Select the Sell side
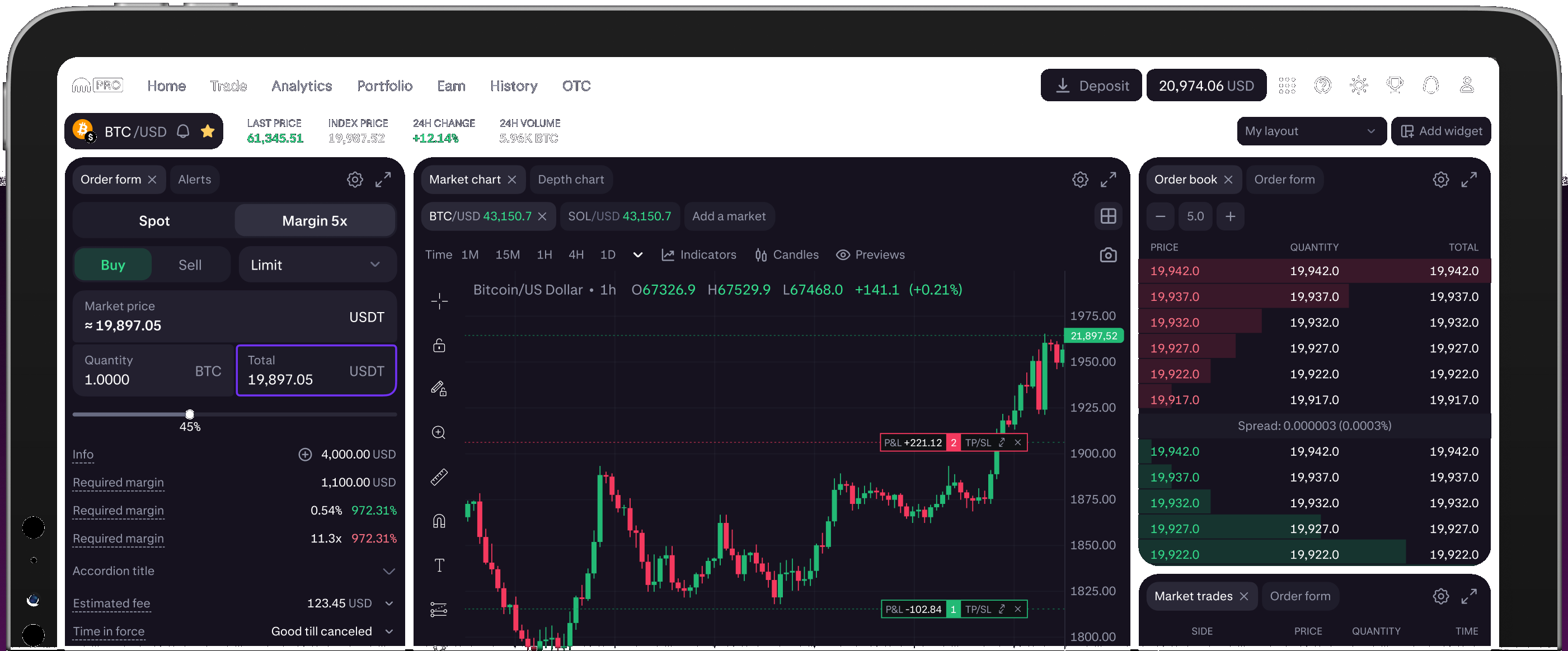Viewport: 1568px width, 651px height. (190, 265)
